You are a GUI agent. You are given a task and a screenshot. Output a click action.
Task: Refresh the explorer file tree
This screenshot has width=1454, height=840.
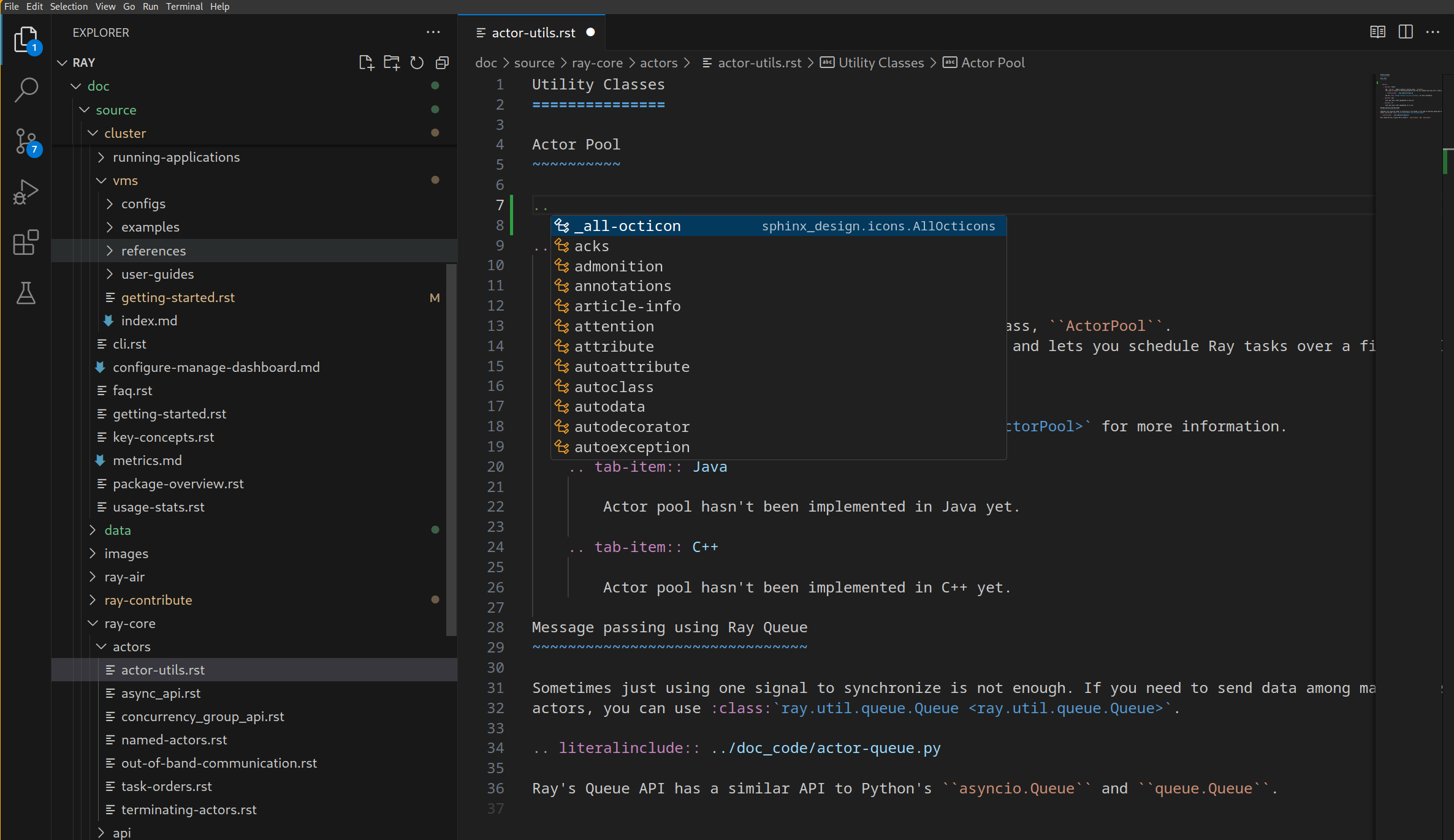click(x=417, y=62)
